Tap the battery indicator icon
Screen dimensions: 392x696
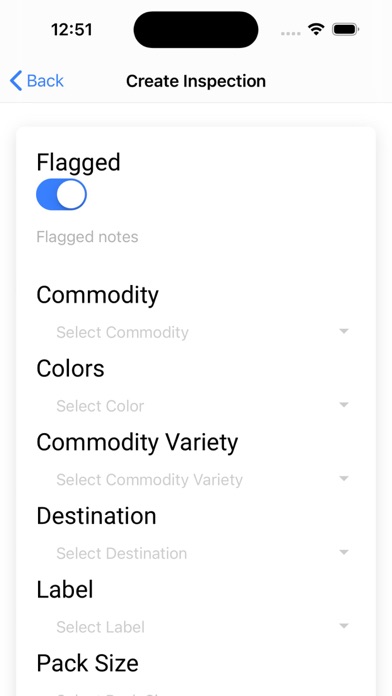tap(345, 30)
